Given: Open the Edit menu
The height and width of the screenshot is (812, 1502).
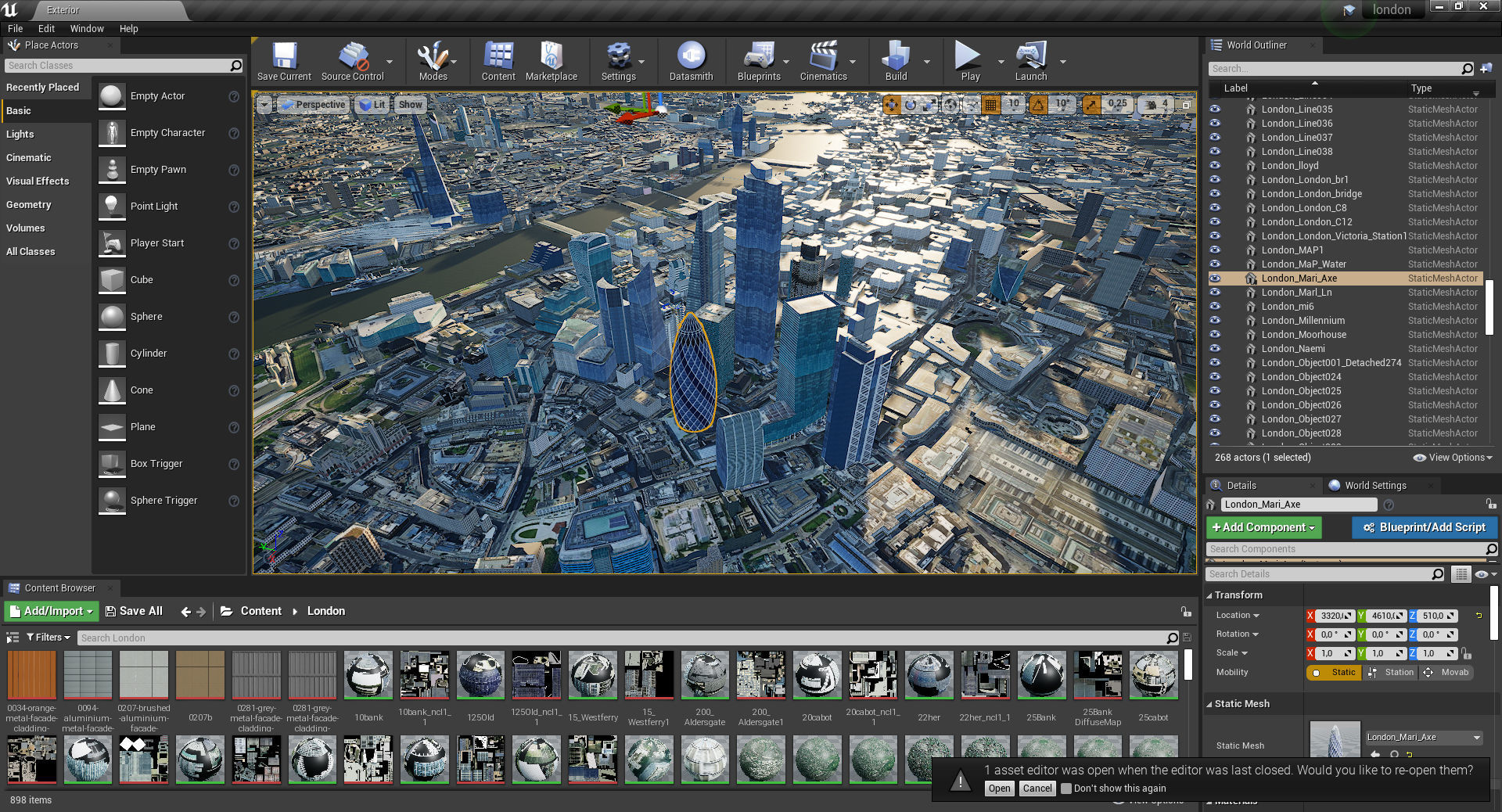Looking at the screenshot, I should click(46, 29).
